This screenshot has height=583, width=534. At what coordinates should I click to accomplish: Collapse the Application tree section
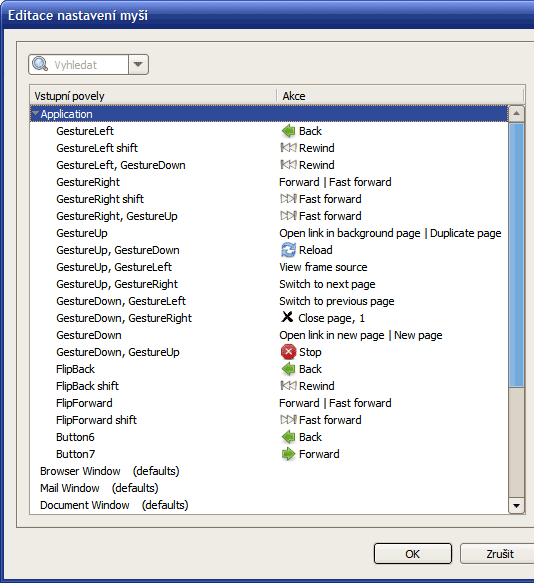[36, 113]
